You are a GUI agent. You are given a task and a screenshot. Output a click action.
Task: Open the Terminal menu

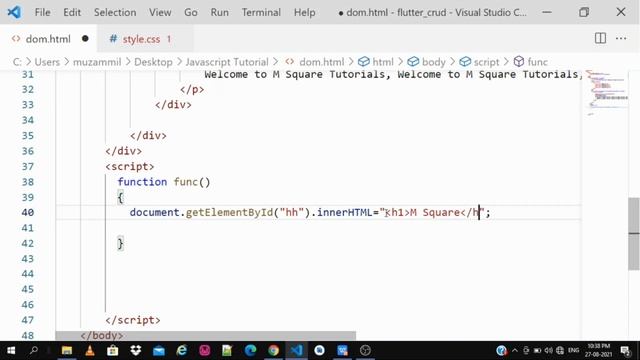click(261, 12)
